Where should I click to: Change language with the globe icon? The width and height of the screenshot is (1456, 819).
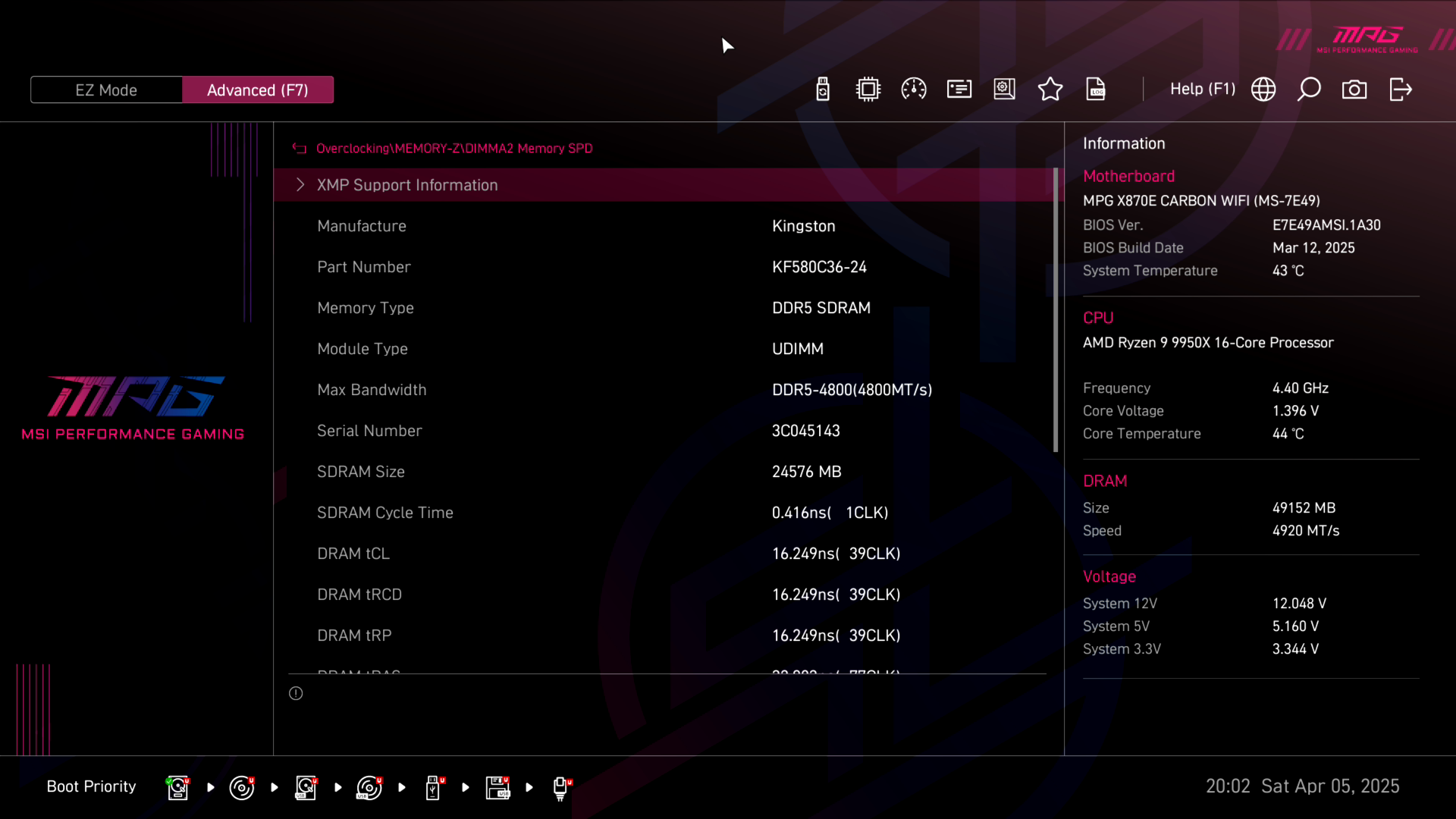coord(1263,89)
